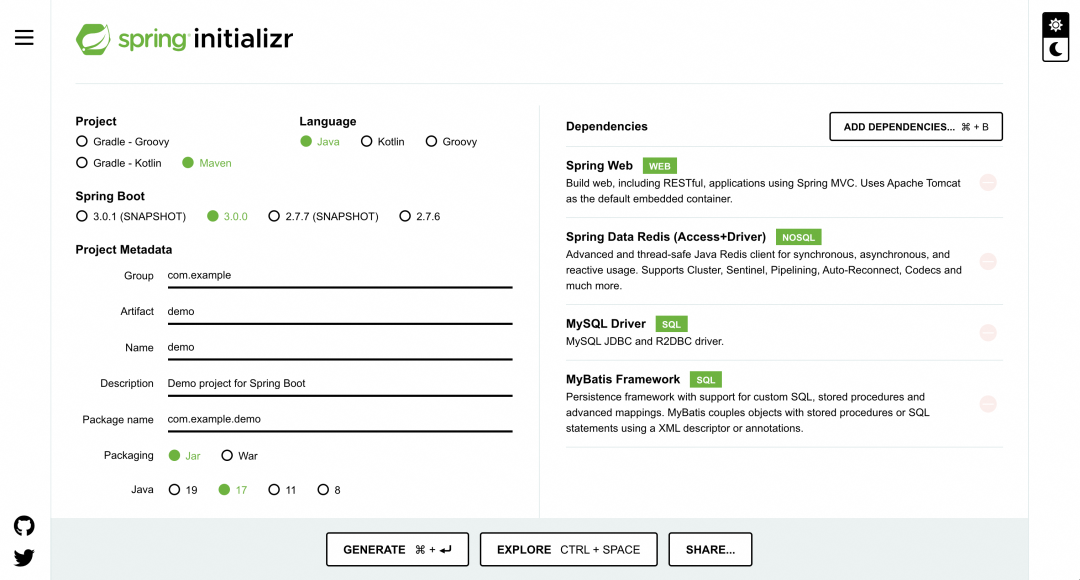1080x580 pixels.
Task: Click the Generate button
Action: [x=397, y=550]
